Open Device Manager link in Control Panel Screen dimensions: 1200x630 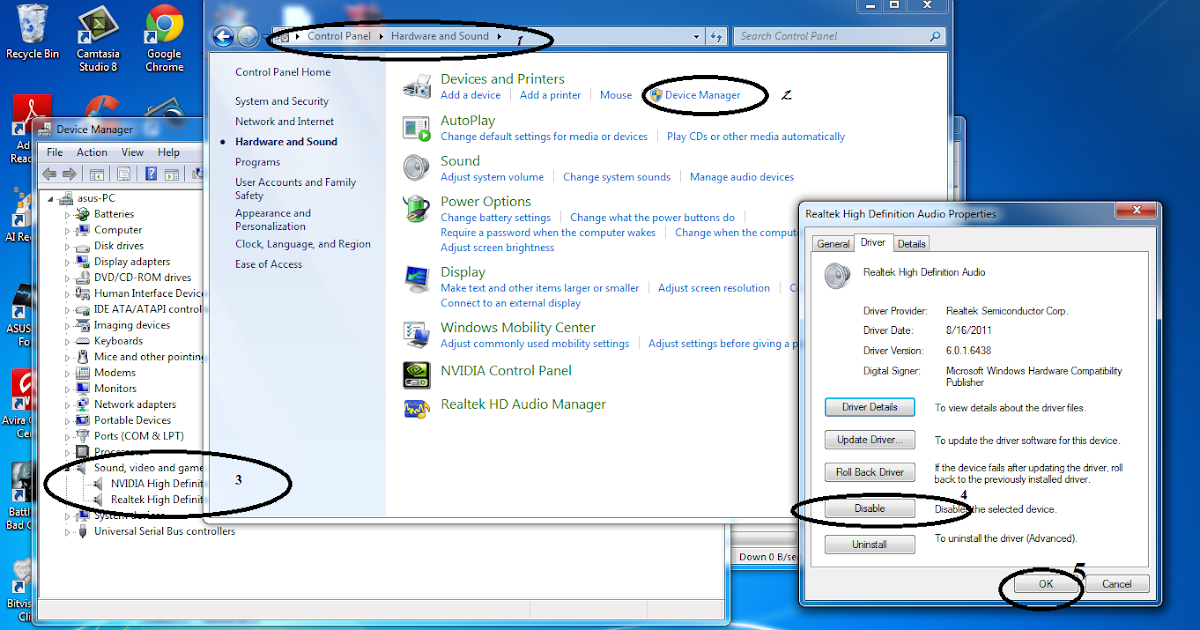tap(702, 95)
